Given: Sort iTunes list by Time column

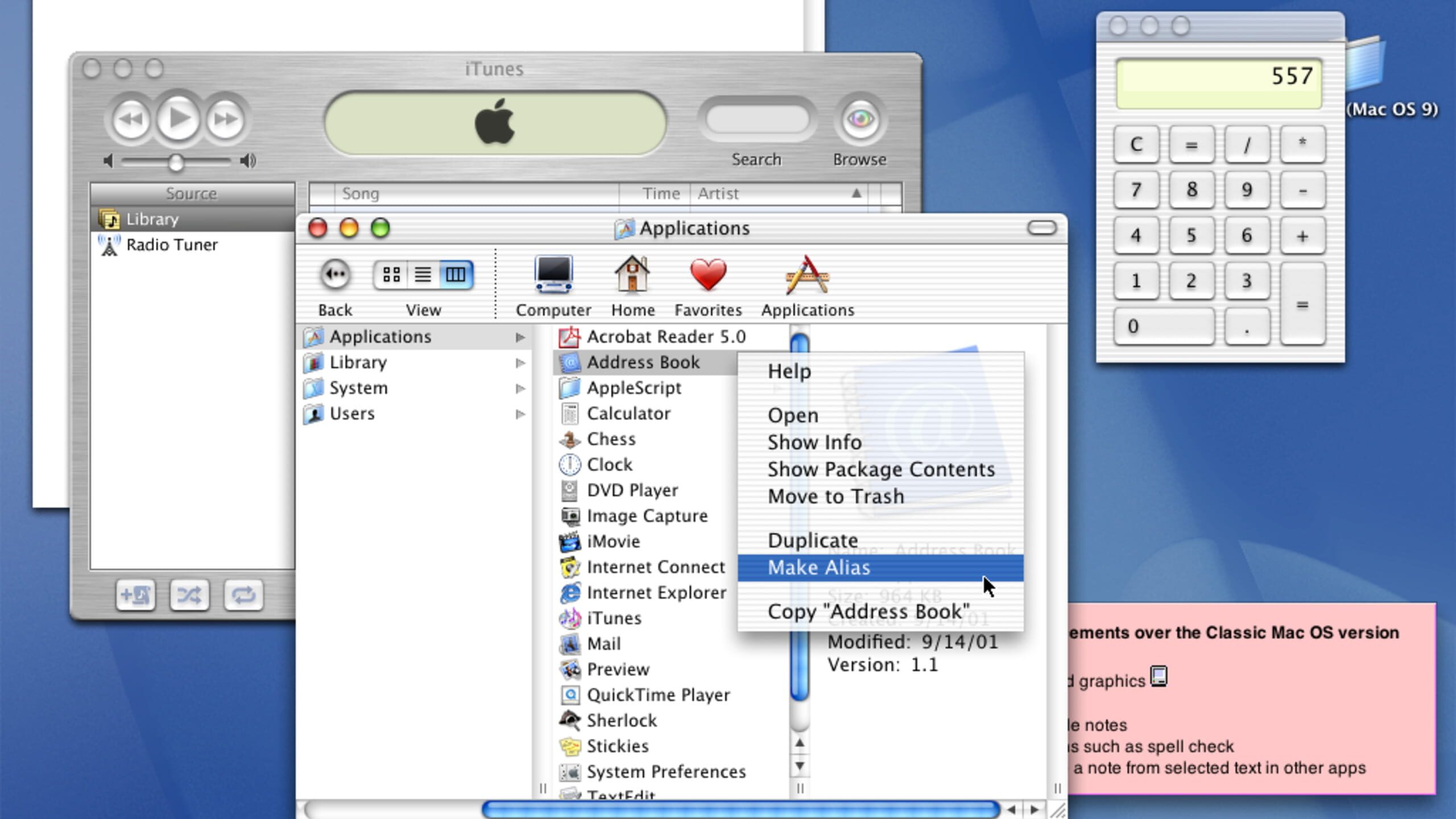Looking at the screenshot, I should [655, 194].
